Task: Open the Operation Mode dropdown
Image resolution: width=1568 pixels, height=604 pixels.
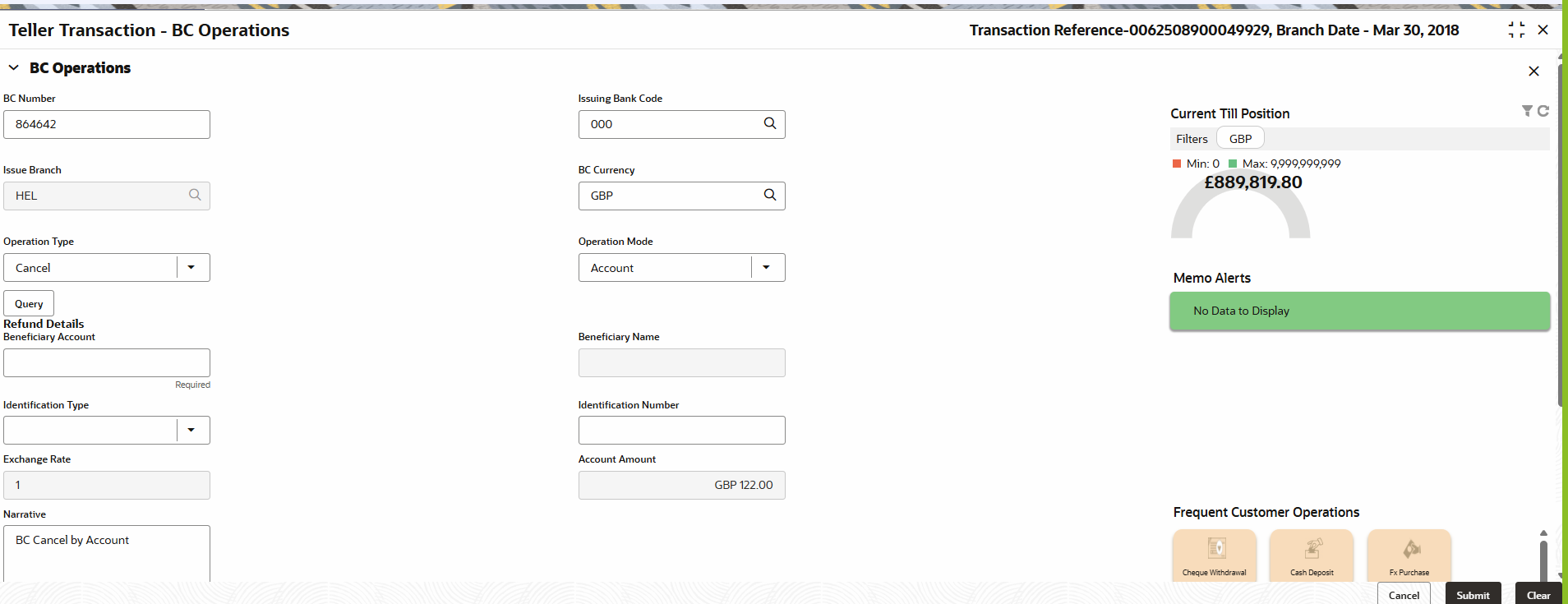Action: 767,267
